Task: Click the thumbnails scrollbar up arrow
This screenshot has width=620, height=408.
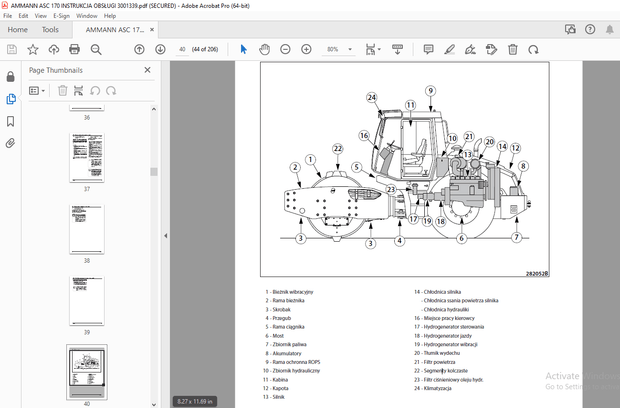Action: [x=154, y=109]
